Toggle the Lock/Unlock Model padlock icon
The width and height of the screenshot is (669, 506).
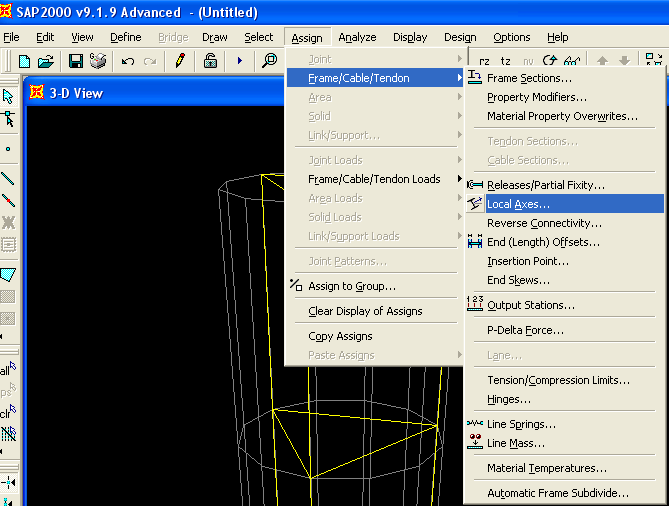click(210, 61)
